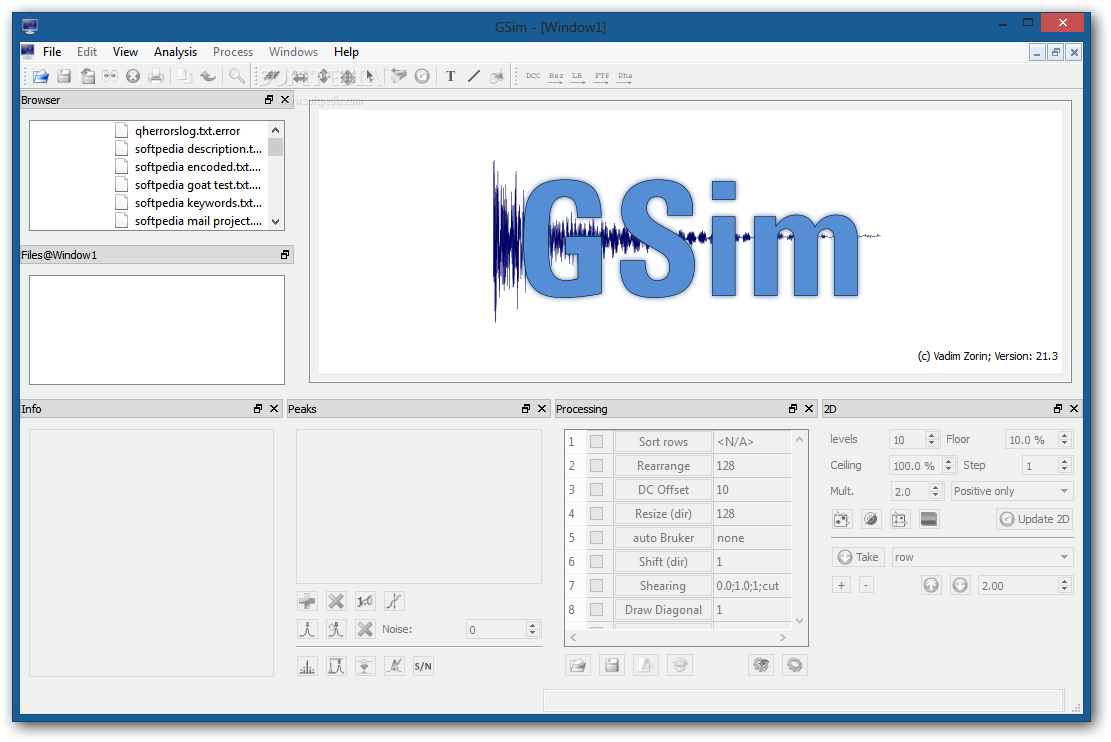Click the magnifying glass zoom icon

237,76
